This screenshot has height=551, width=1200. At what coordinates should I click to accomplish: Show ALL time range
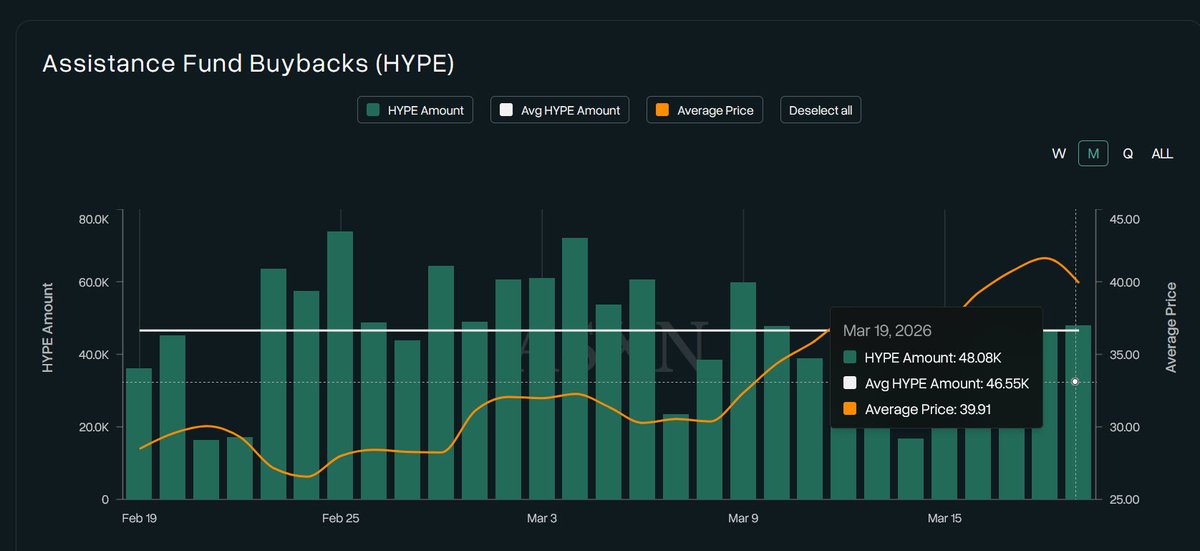1162,154
